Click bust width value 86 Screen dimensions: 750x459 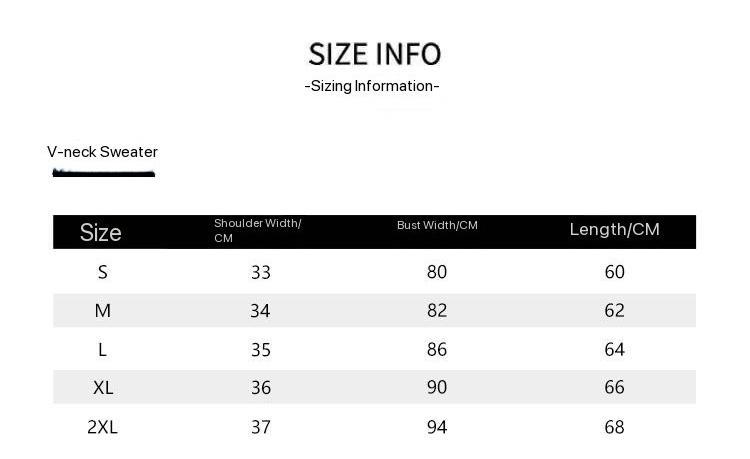pos(437,350)
